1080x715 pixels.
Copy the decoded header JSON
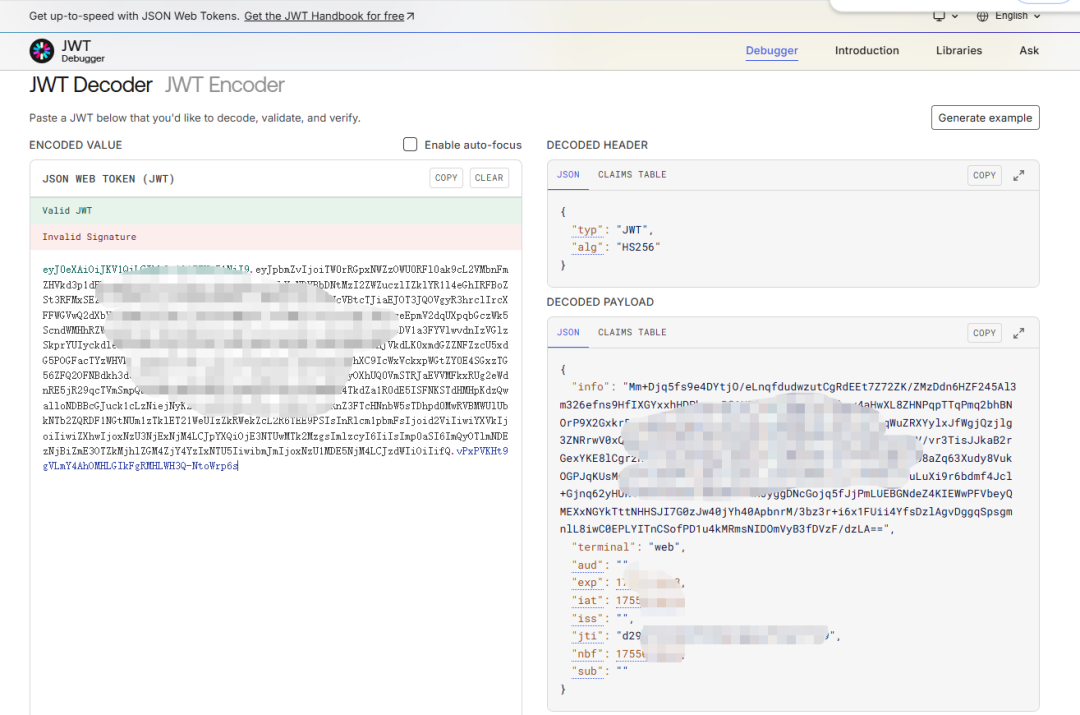(x=984, y=176)
